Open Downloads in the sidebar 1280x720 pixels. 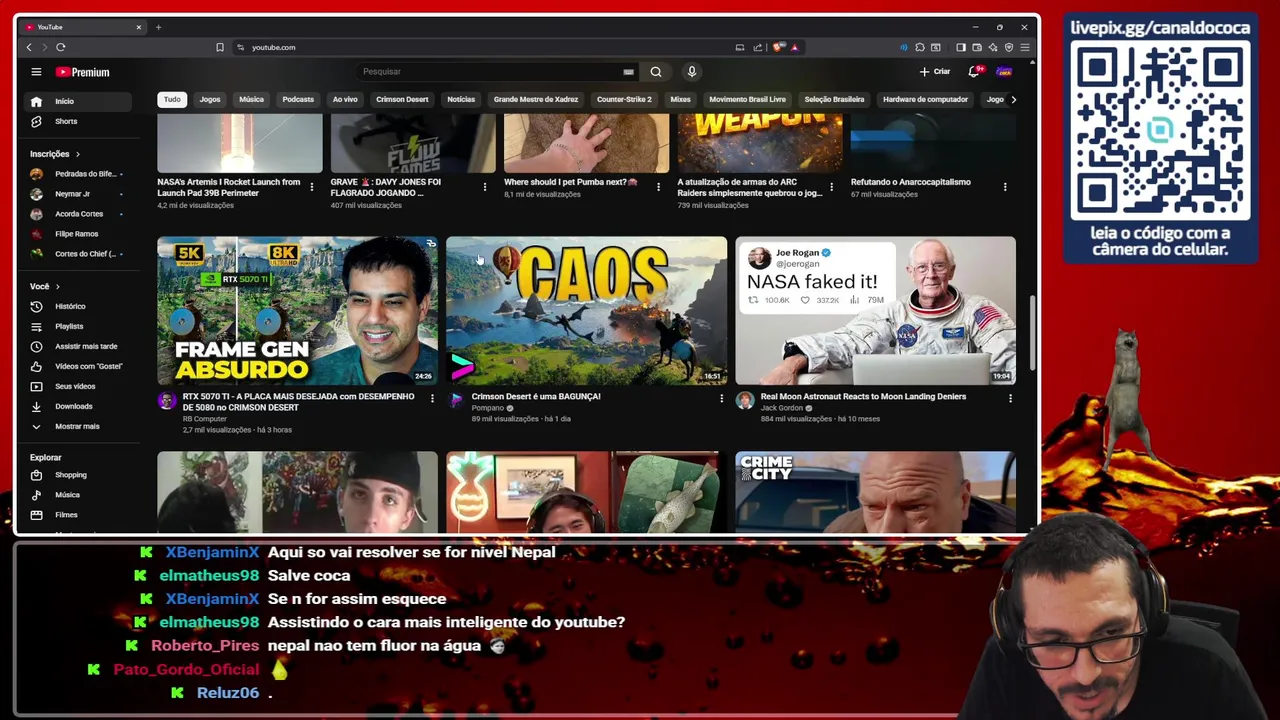coord(79,406)
